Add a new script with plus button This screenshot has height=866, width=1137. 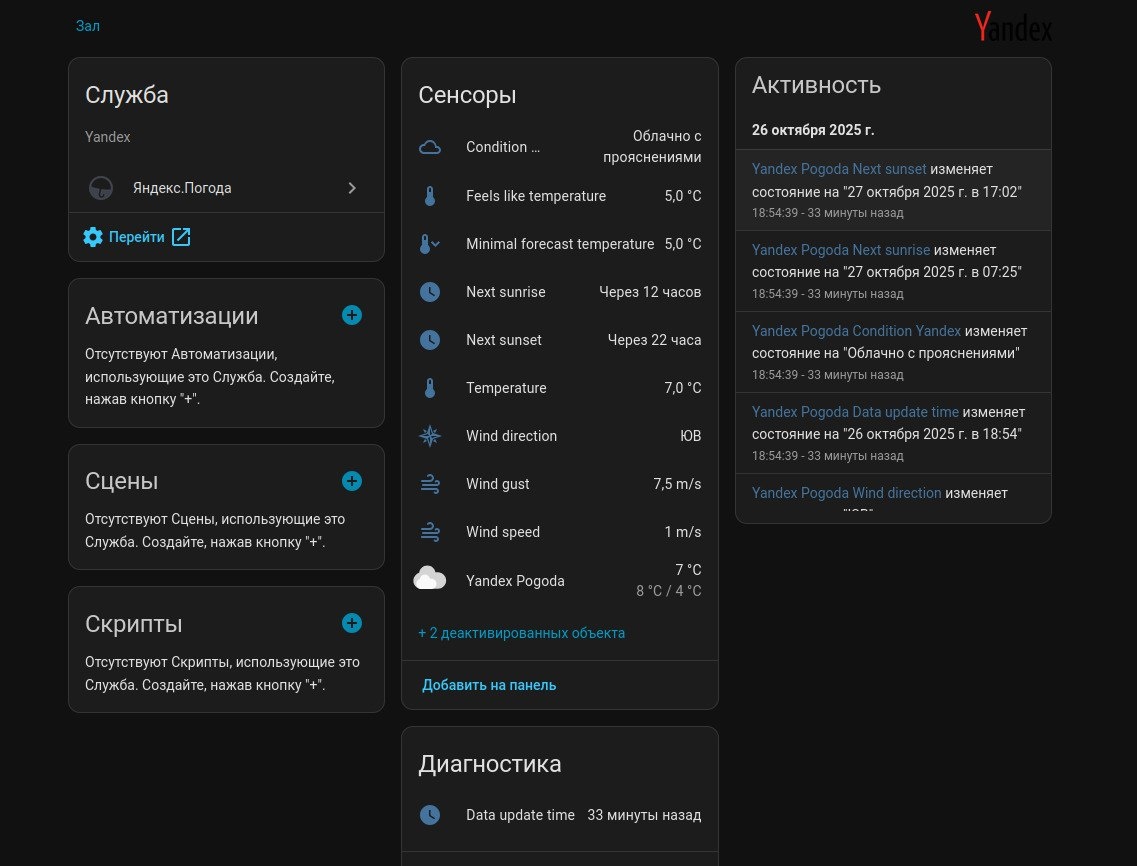tap(352, 623)
